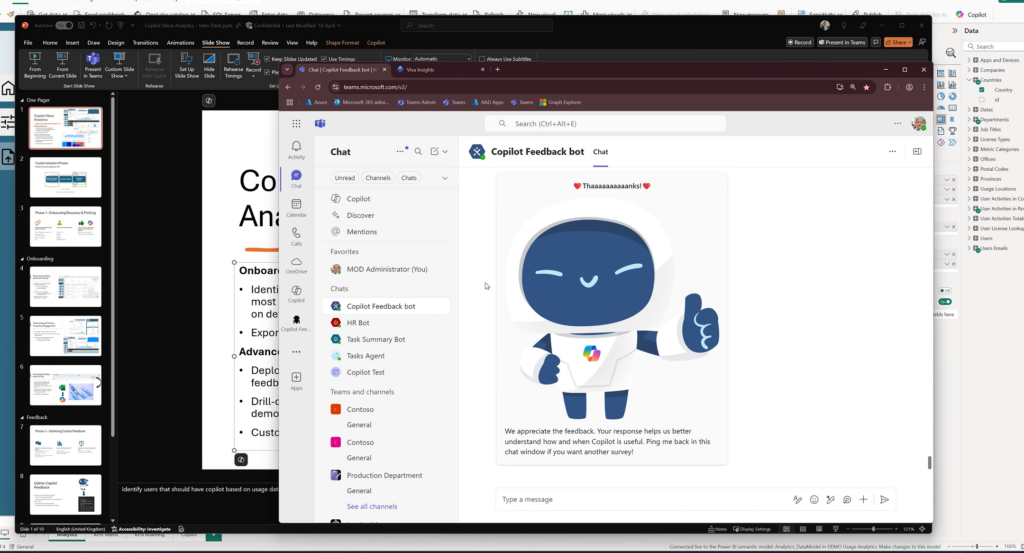Viewport: 1024px width, 553px height.
Task: Toggle Use Timings checkbox
Action: (324, 59)
